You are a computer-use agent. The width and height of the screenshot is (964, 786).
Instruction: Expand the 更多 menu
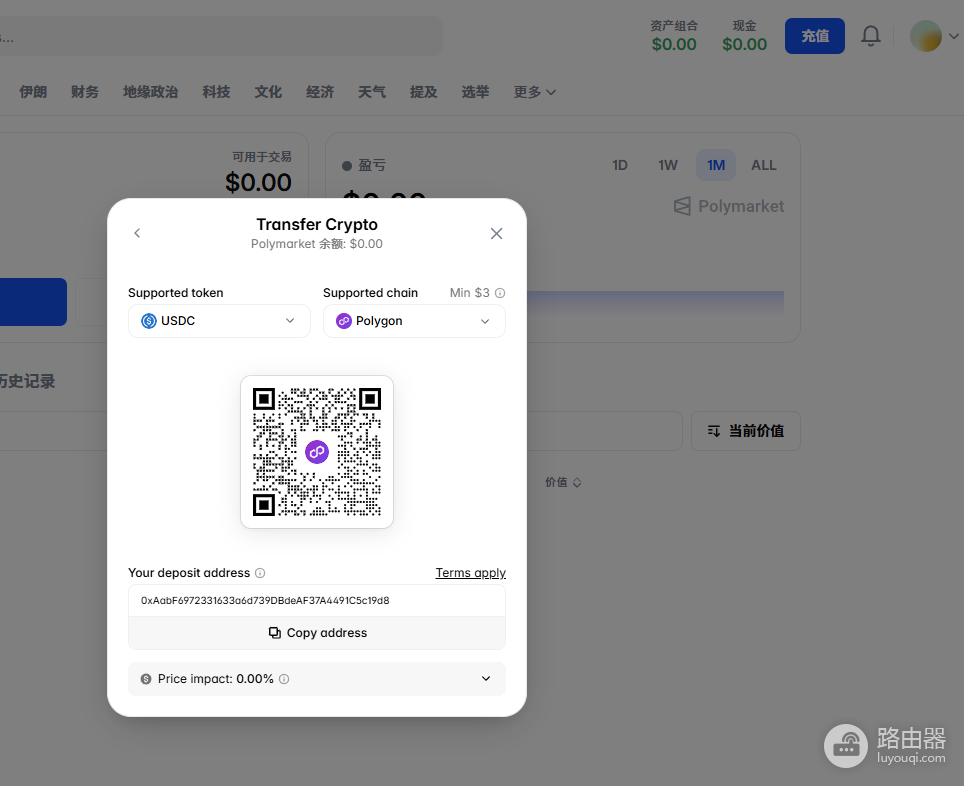(534, 92)
